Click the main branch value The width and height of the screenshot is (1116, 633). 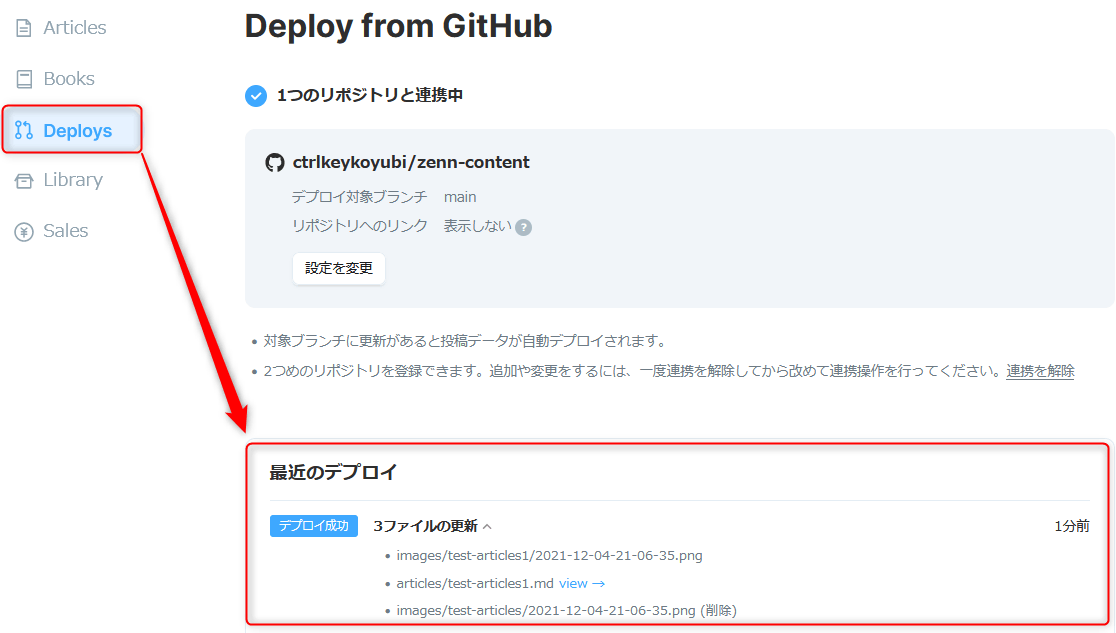[460, 197]
